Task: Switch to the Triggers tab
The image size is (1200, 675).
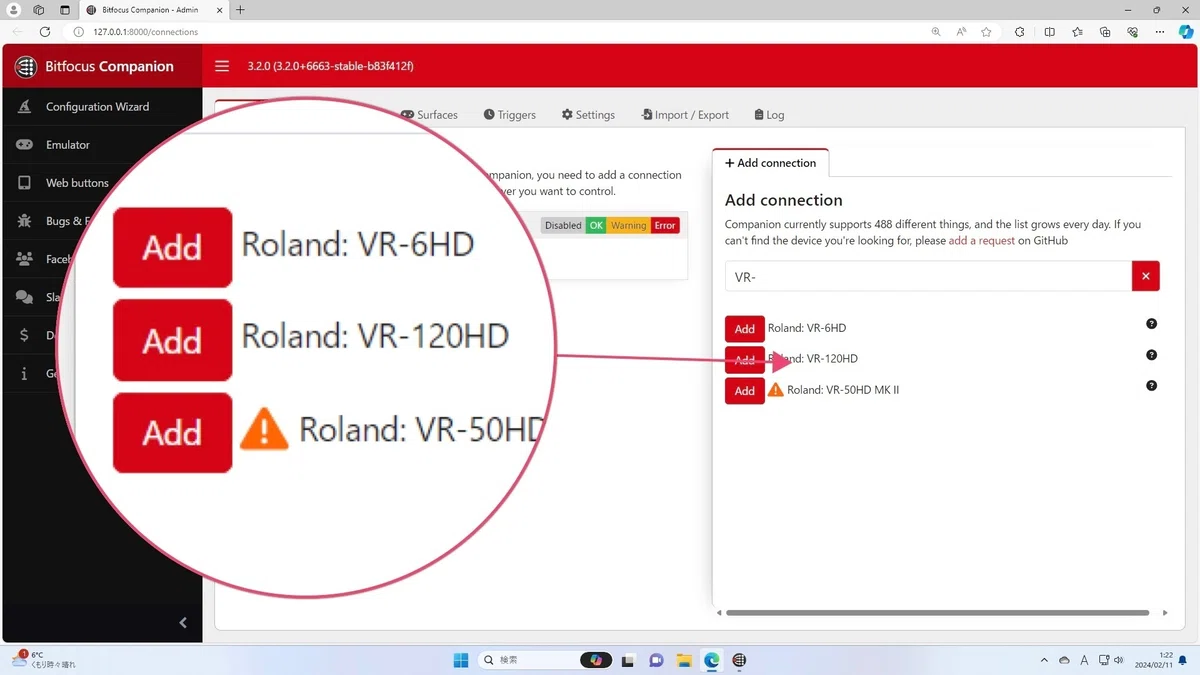Action: point(509,115)
